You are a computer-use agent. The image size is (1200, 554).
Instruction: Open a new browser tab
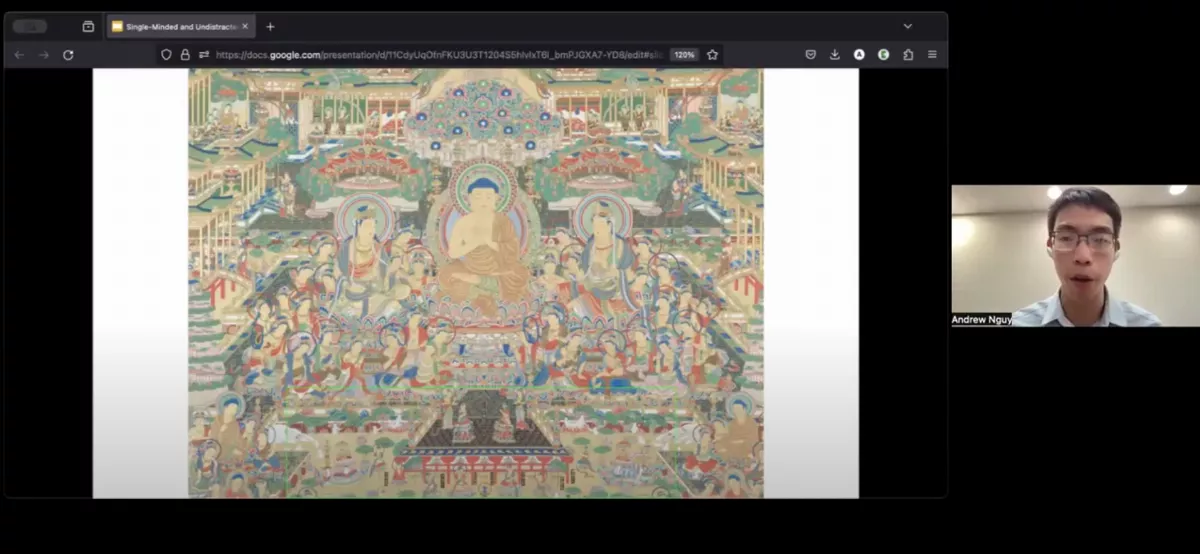(x=270, y=26)
